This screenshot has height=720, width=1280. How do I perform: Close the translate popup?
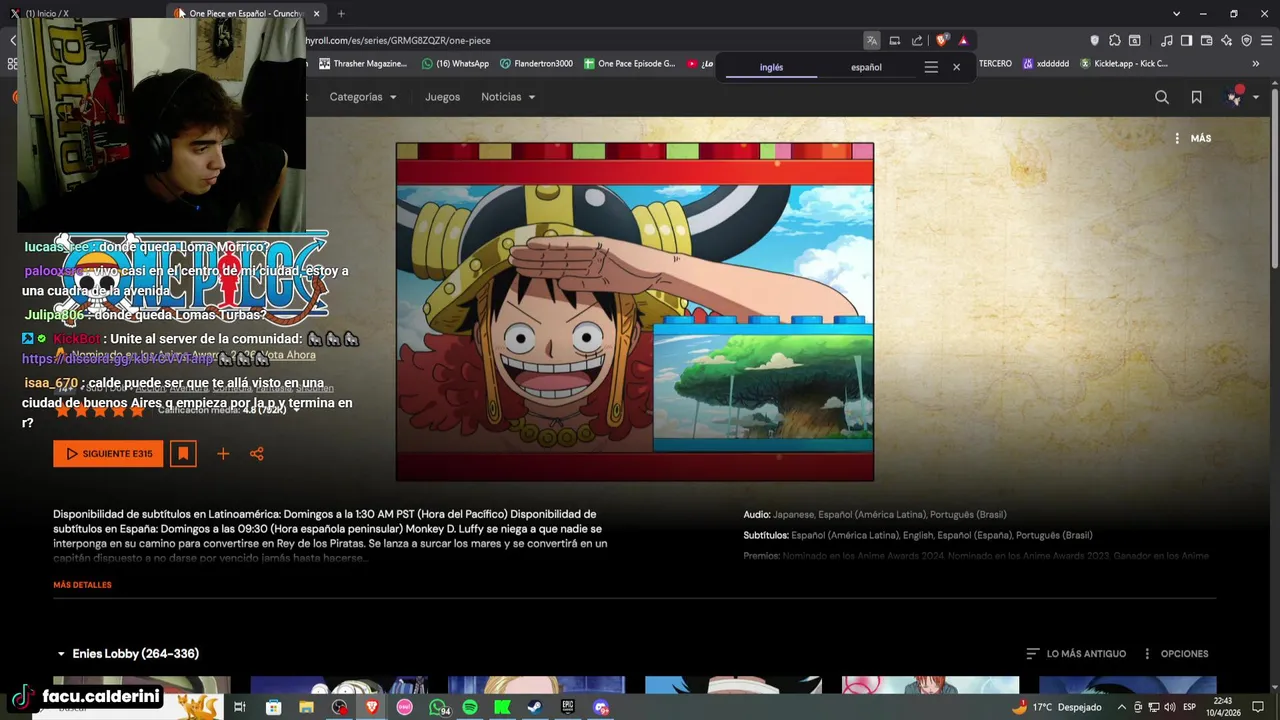click(956, 67)
